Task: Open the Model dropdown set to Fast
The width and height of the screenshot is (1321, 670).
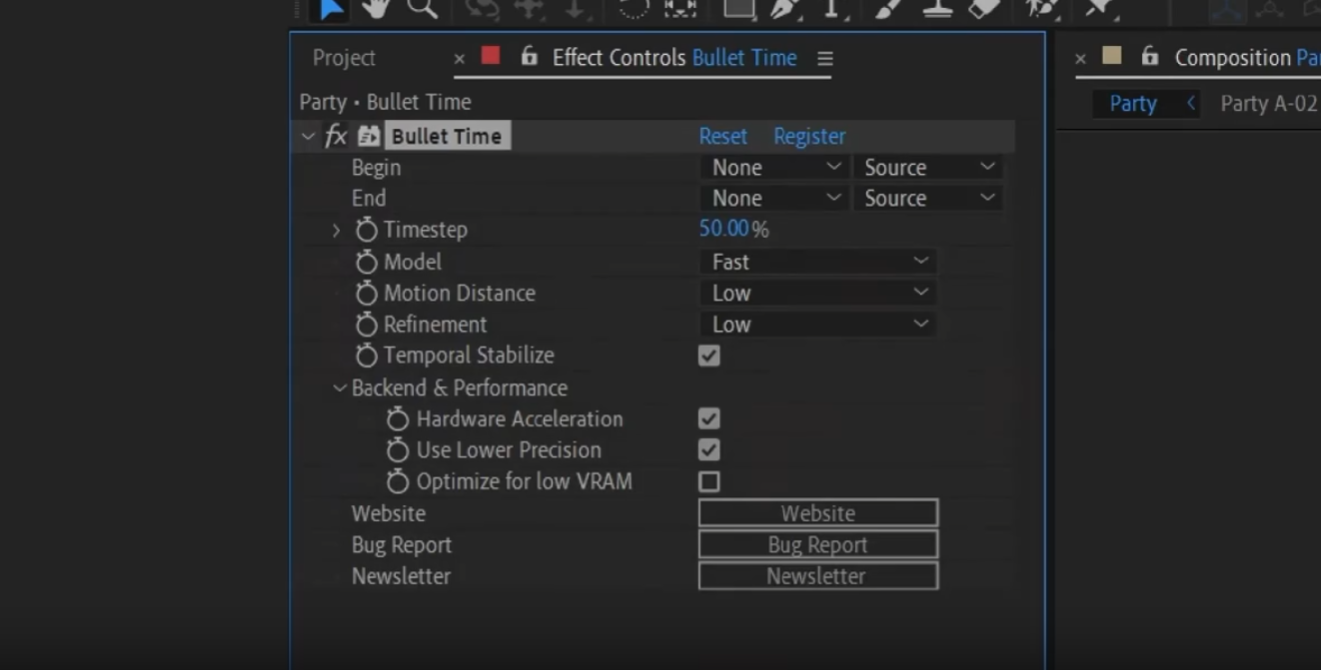Action: tap(817, 262)
